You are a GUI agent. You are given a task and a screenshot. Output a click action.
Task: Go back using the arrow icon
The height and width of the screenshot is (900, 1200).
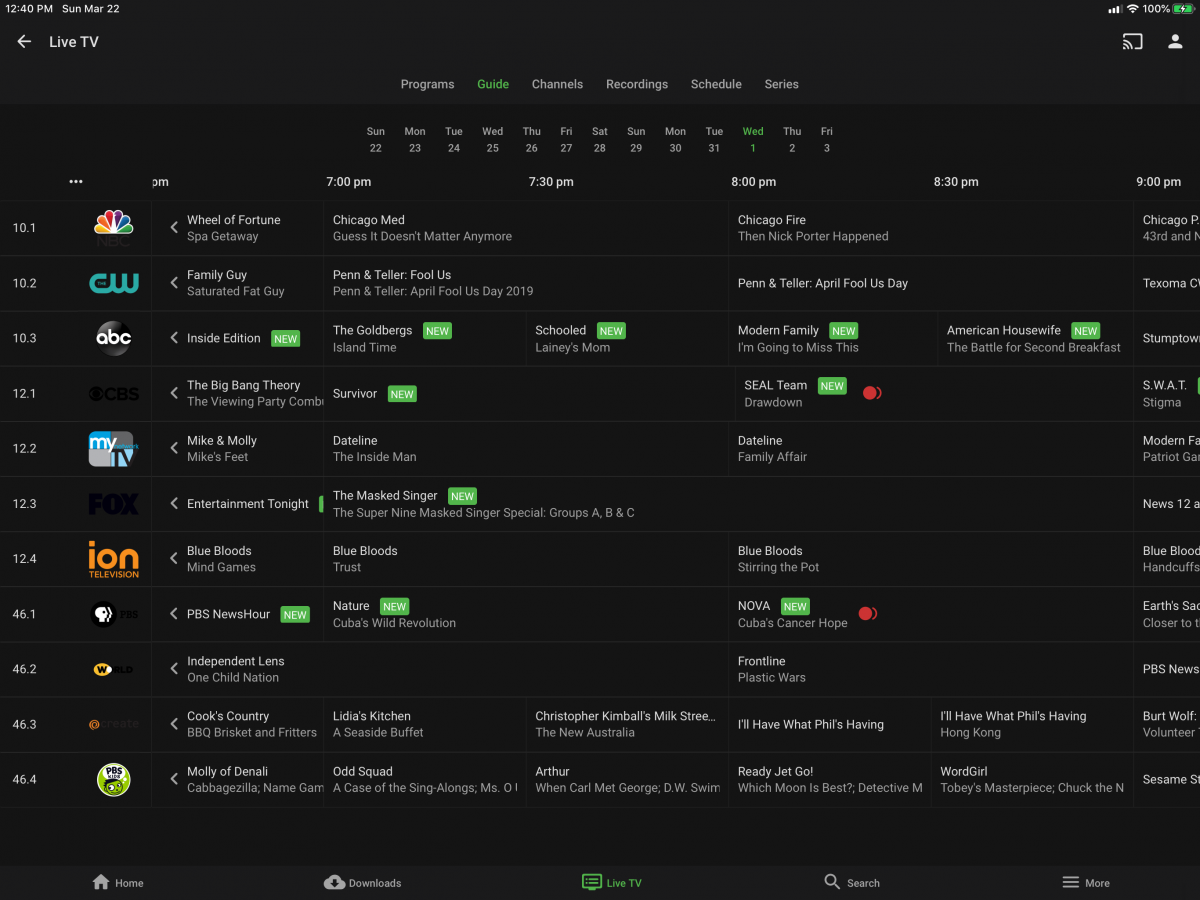point(24,42)
